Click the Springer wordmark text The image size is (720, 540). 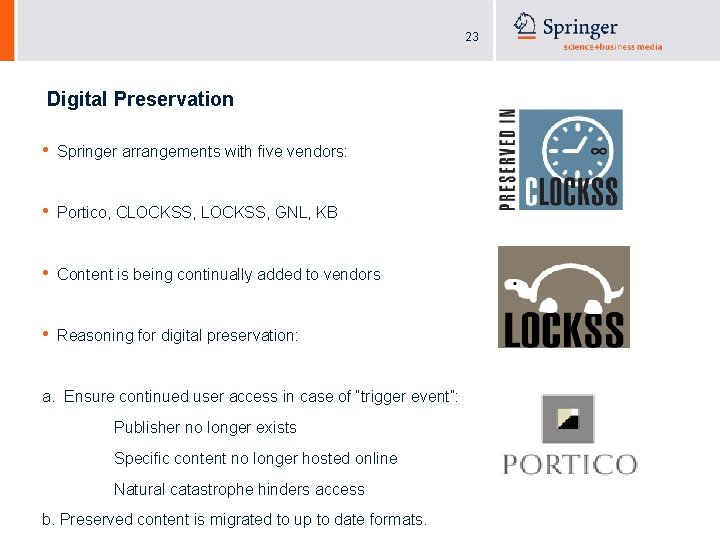(580, 28)
